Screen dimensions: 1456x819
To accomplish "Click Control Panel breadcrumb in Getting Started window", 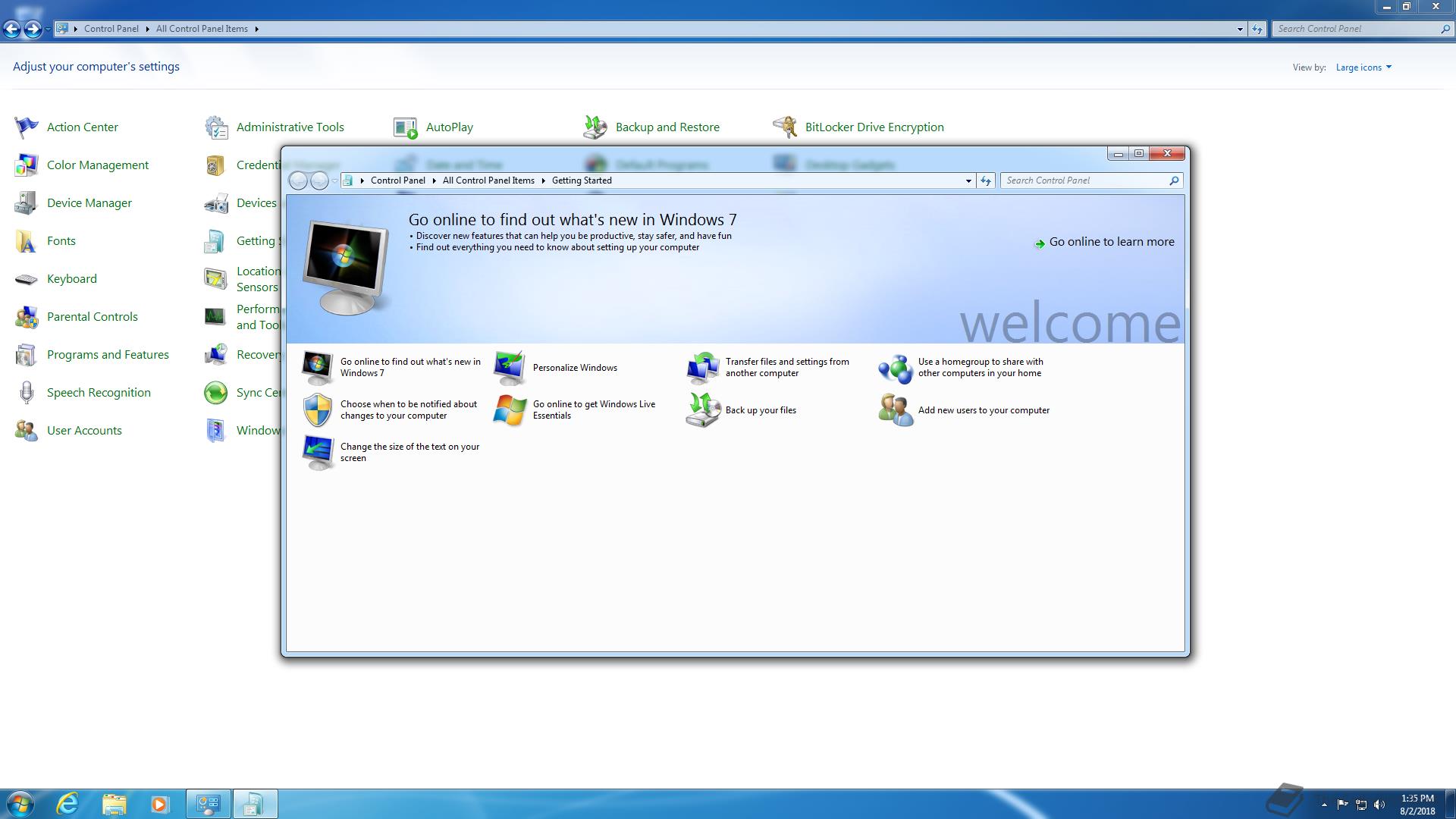I will 398,180.
